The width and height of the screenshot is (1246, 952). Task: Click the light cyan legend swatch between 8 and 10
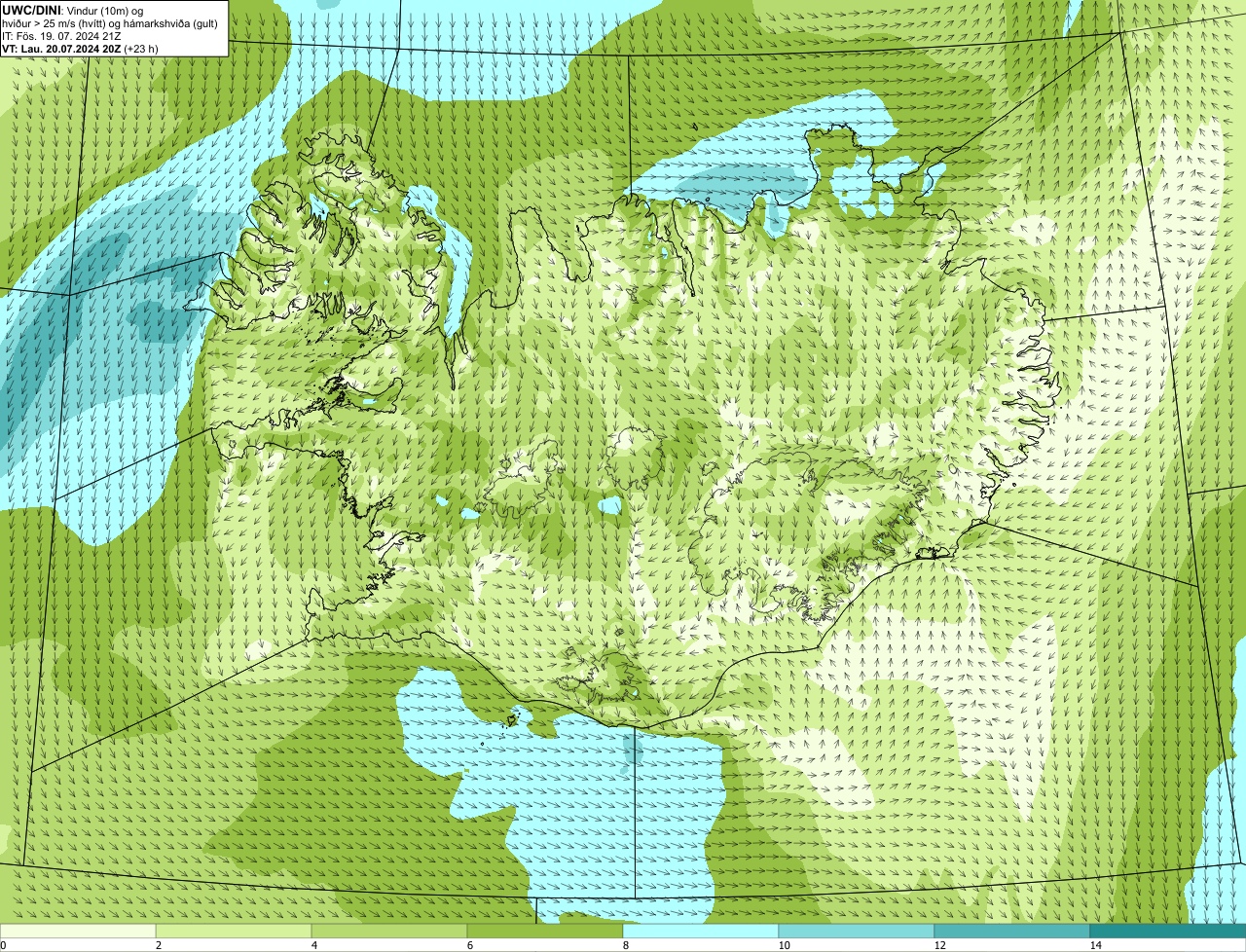(701, 931)
